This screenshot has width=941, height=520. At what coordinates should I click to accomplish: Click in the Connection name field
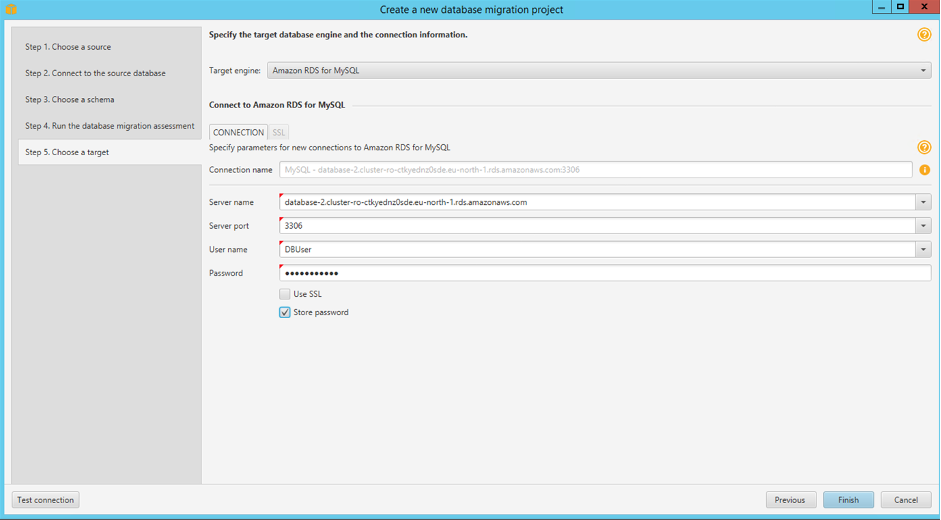point(596,170)
